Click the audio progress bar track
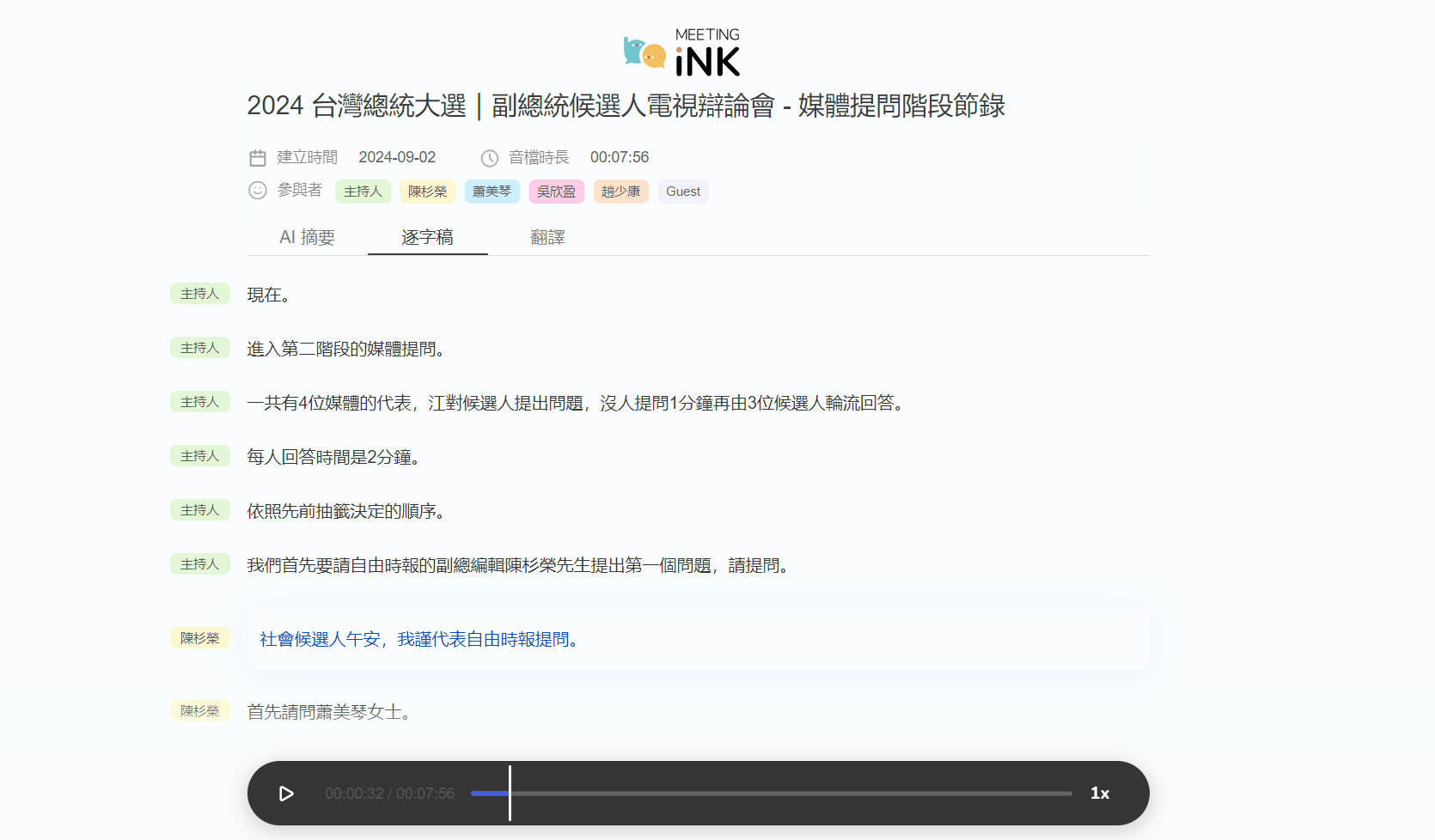The width and height of the screenshot is (1435, 840). (773, 794)
